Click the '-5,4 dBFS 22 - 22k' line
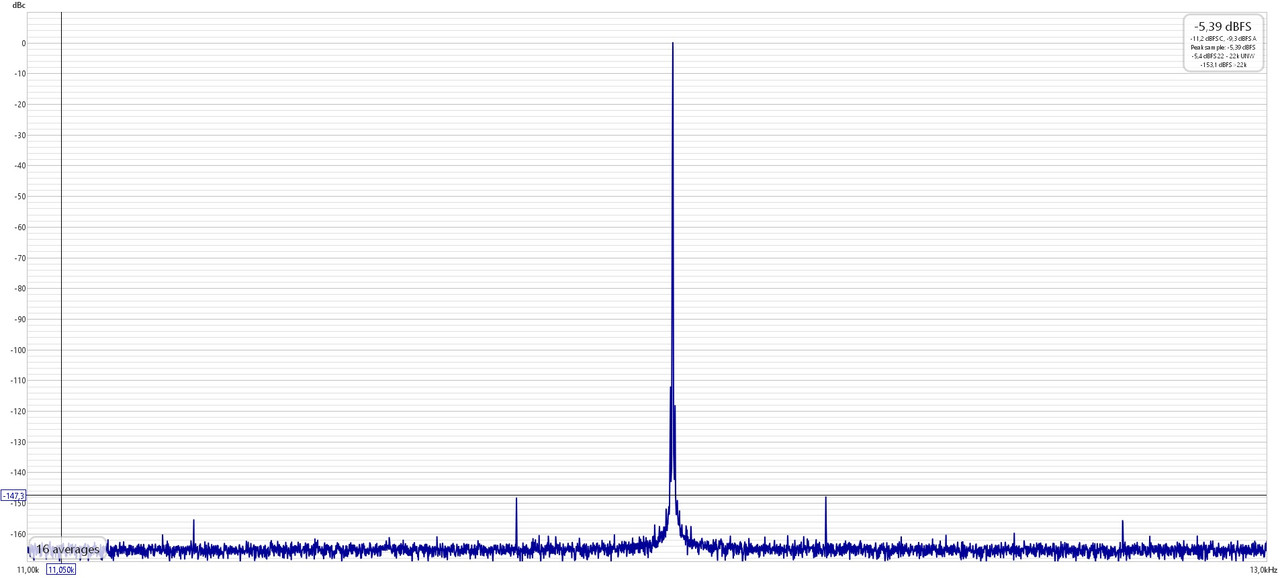 (x=1222, y=56)
